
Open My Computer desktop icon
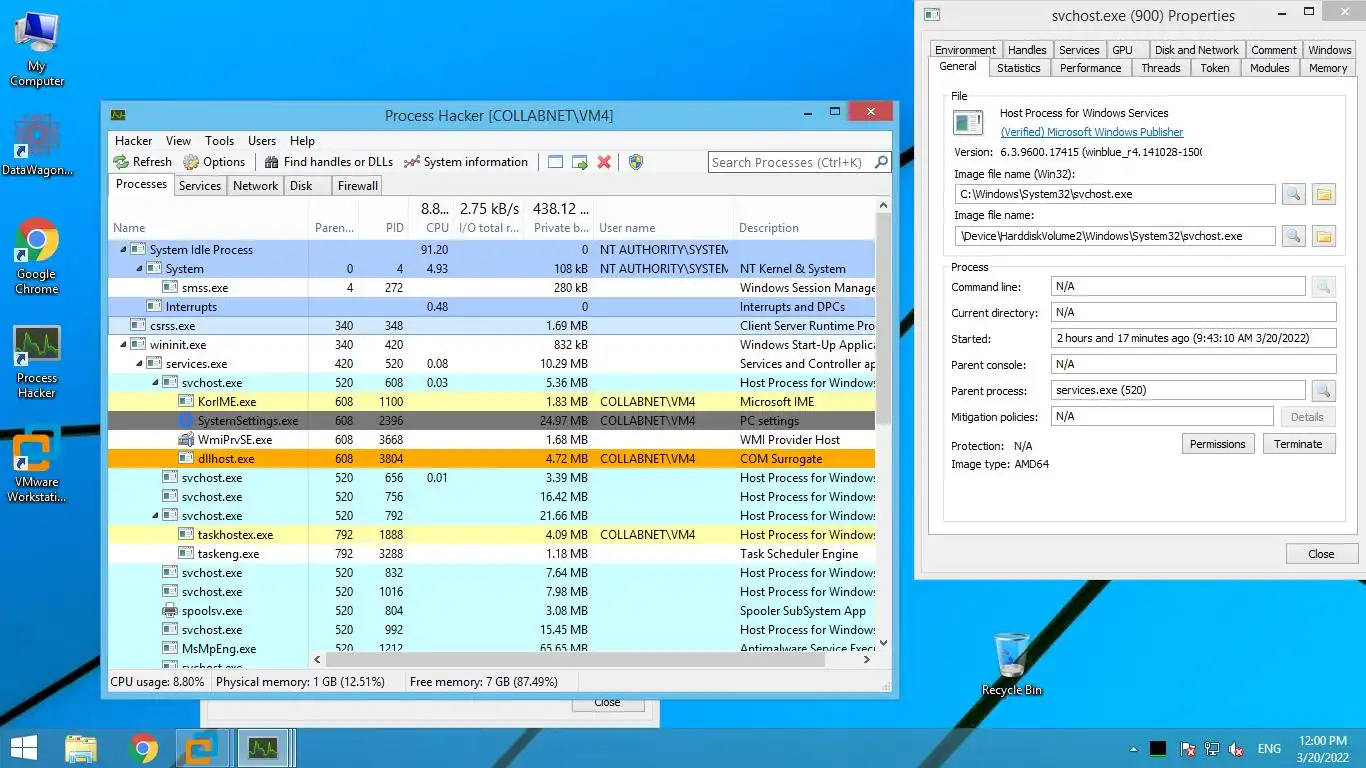[37, 50]
